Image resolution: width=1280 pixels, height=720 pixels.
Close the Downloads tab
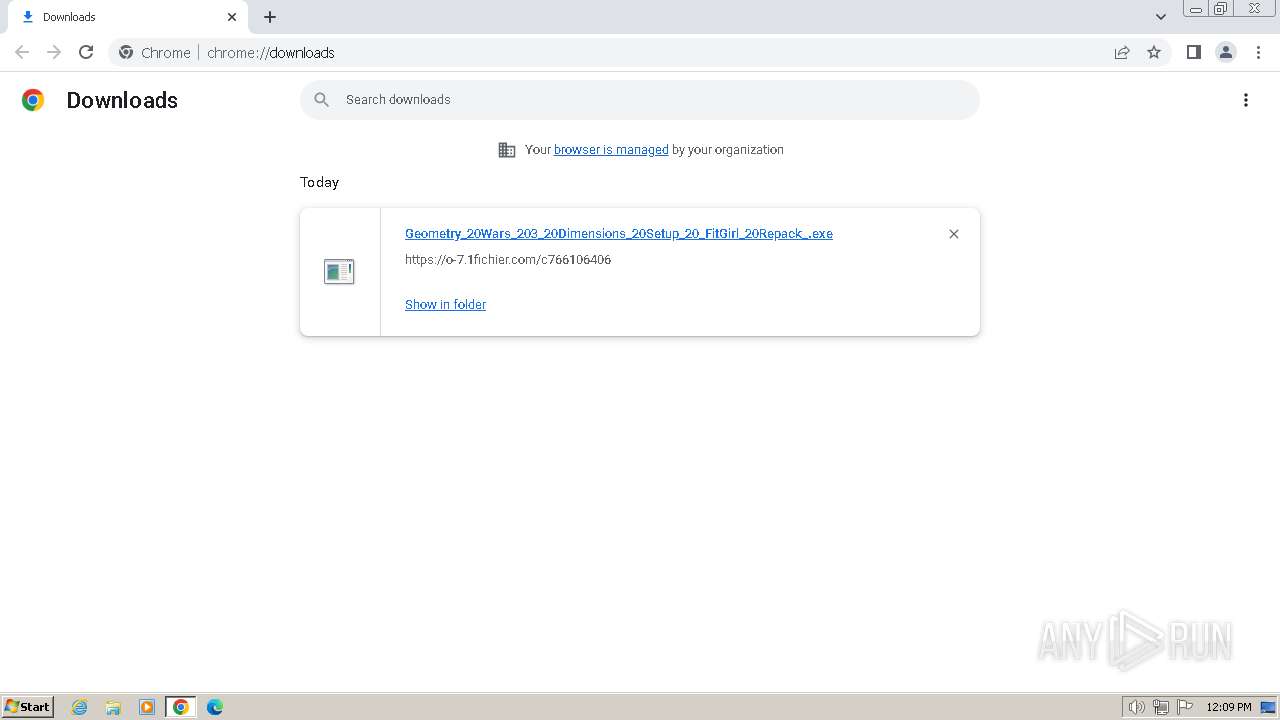click(232, 17)
